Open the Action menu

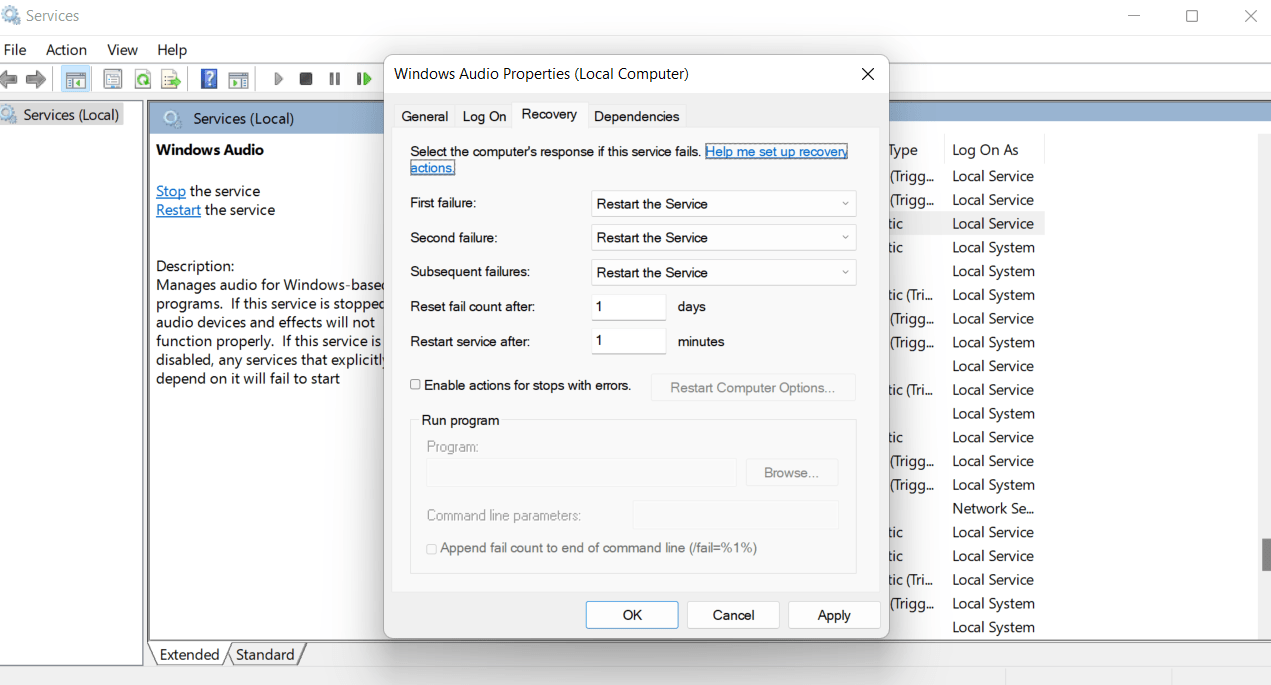(x=66, y=49)
